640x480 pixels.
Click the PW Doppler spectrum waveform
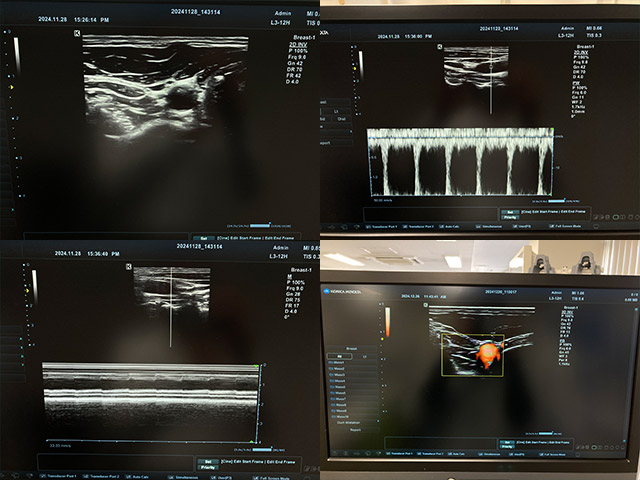click(x=460, y=162)
